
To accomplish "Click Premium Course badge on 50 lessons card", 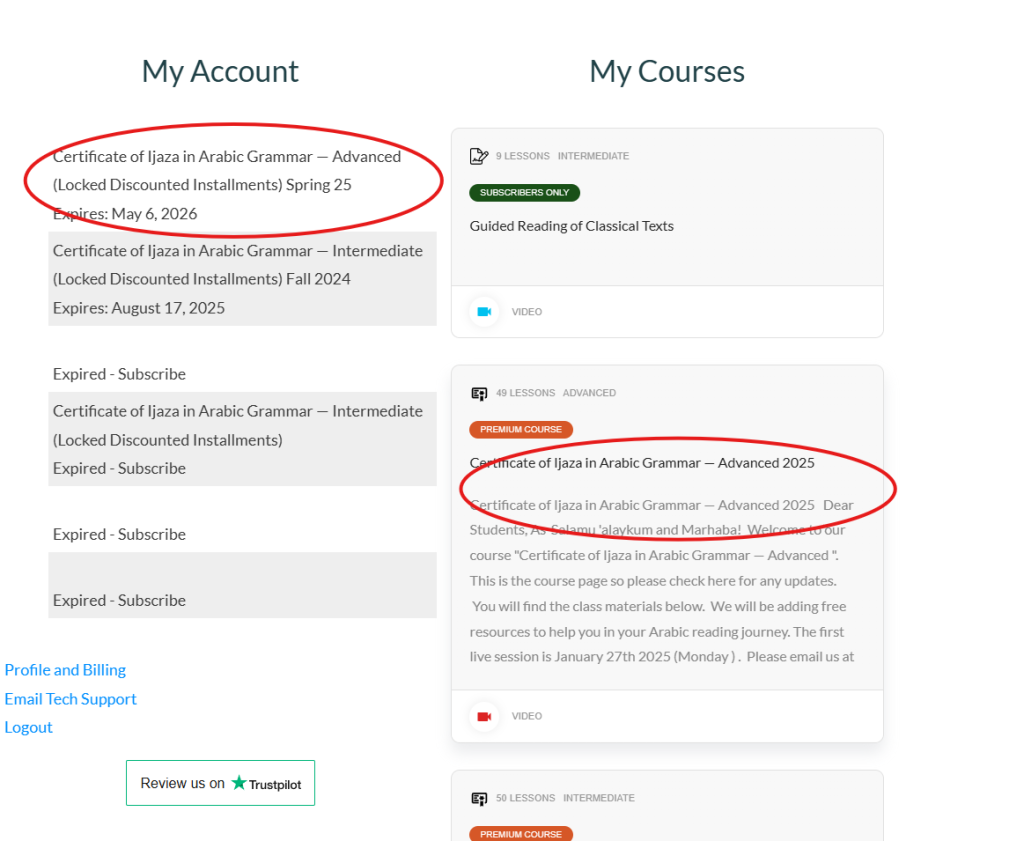I will (x=520, y=834).
